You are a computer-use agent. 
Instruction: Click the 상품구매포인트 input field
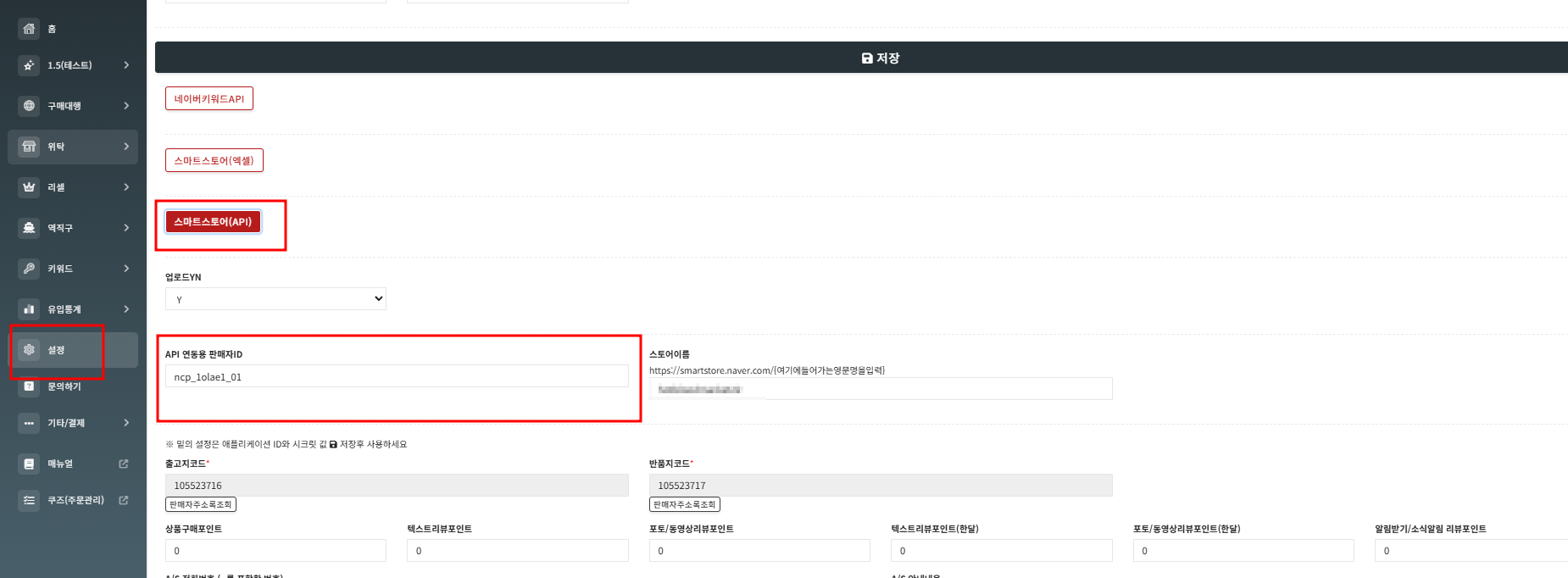tap(275, 550)
